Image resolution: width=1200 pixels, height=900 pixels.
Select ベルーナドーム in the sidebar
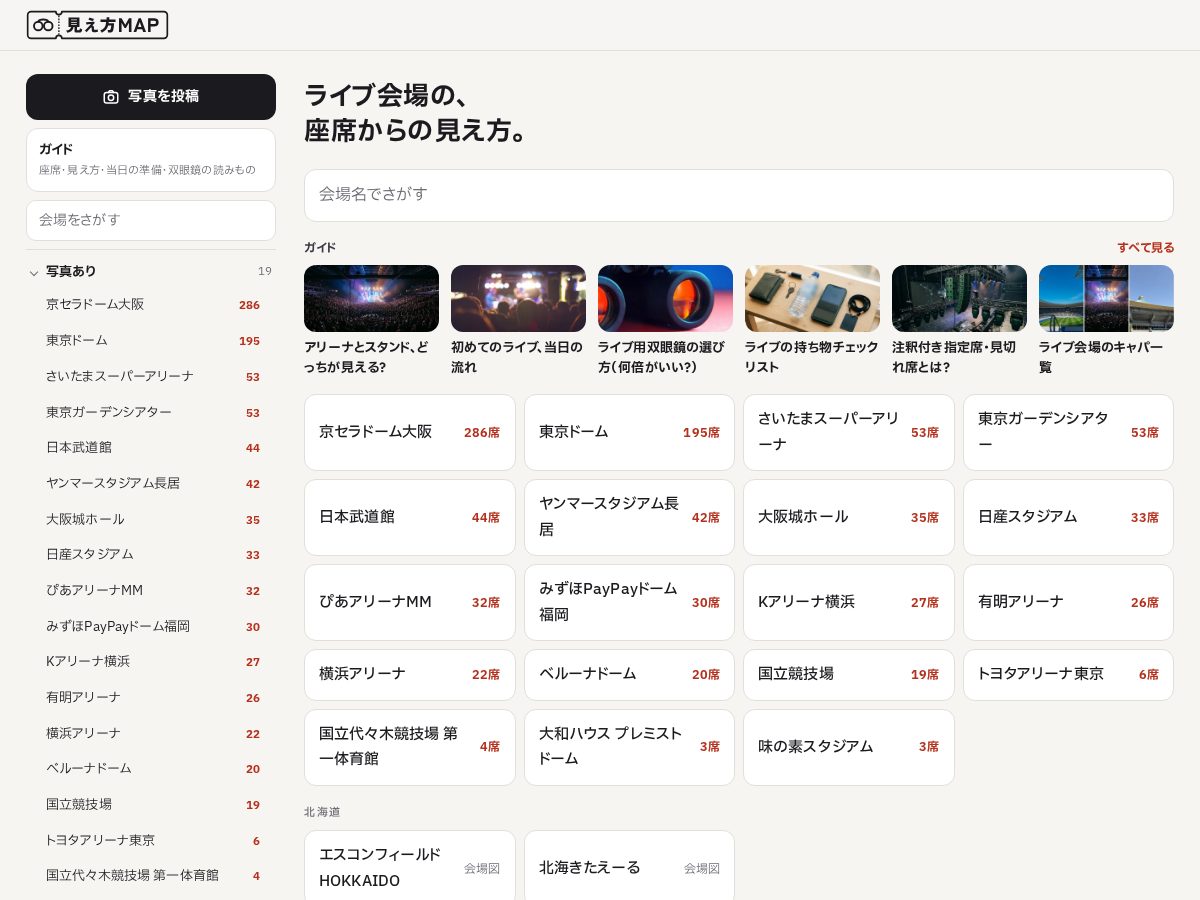[151, 769]
